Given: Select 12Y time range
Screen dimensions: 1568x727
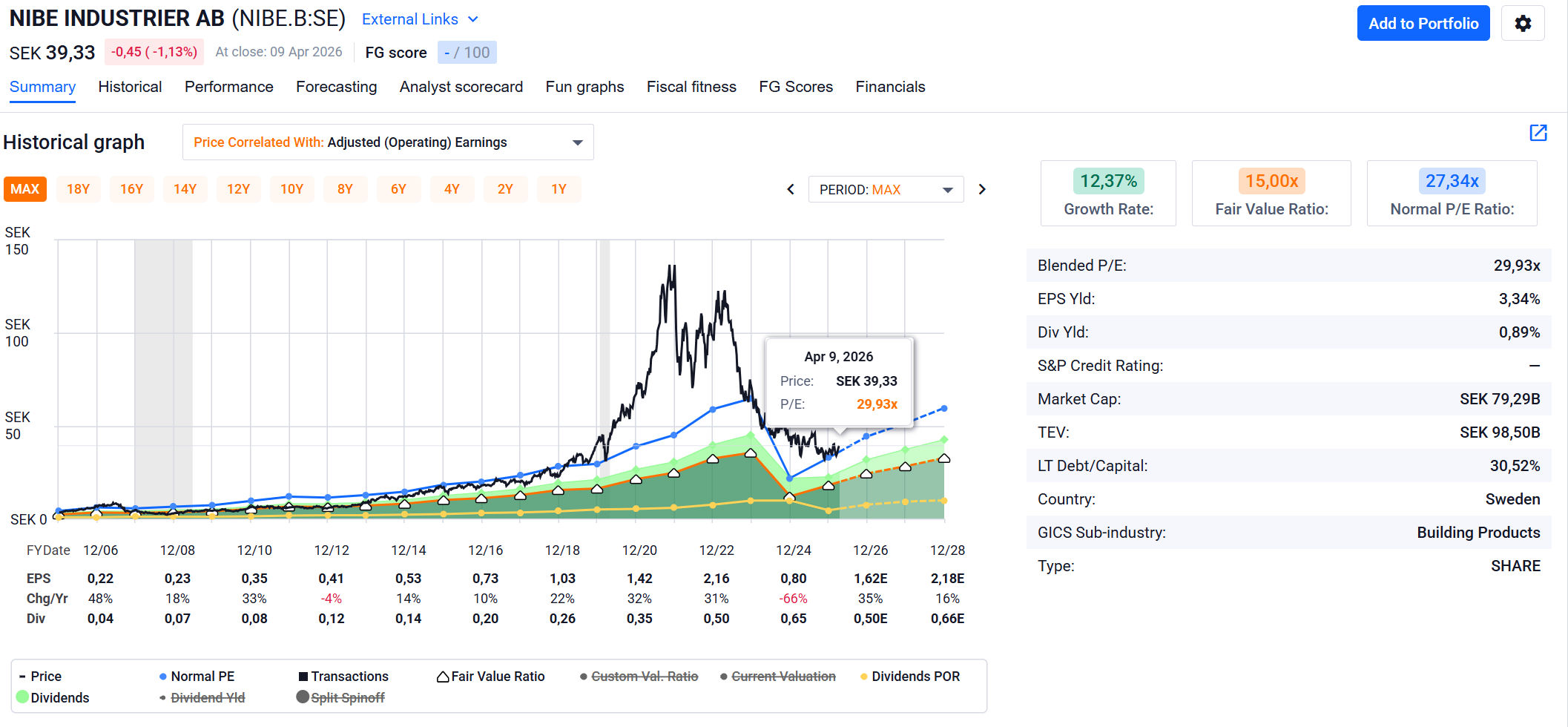Looking at the screenshot, I should tap(239, 189).
